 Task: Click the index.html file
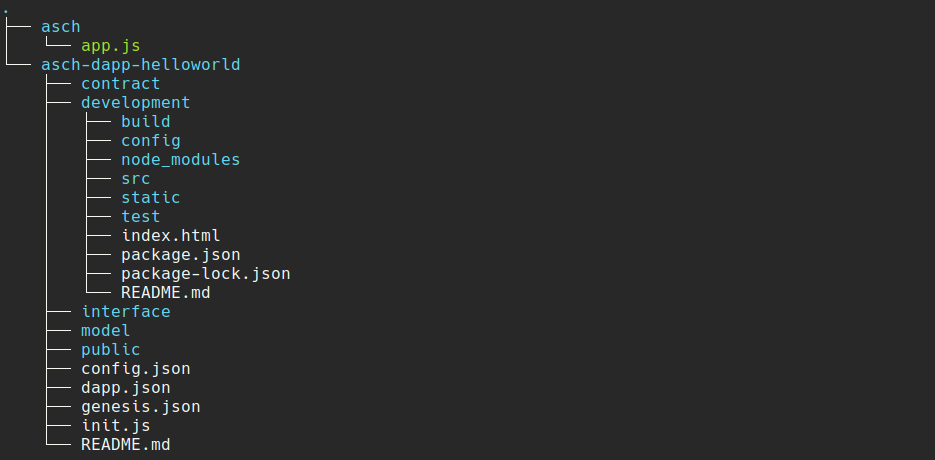[171, 236]
